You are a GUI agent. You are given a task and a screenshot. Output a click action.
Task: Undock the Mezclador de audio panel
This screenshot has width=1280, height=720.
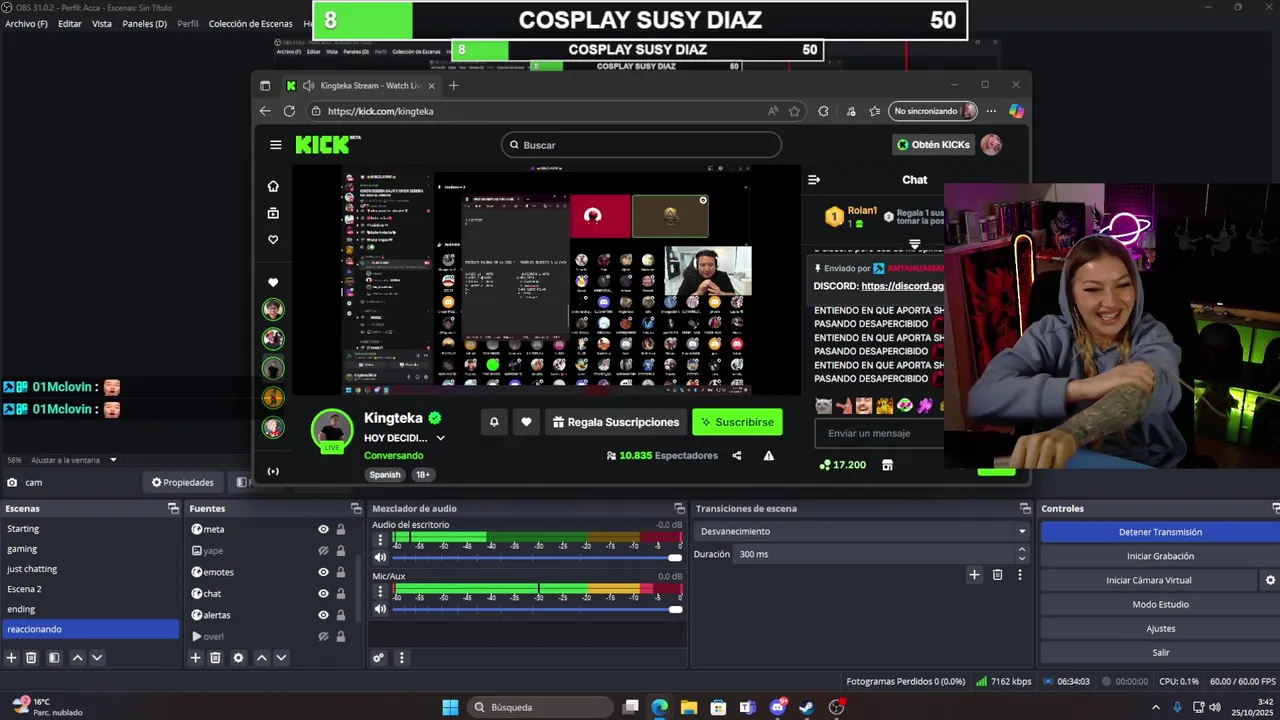(680, 509)
